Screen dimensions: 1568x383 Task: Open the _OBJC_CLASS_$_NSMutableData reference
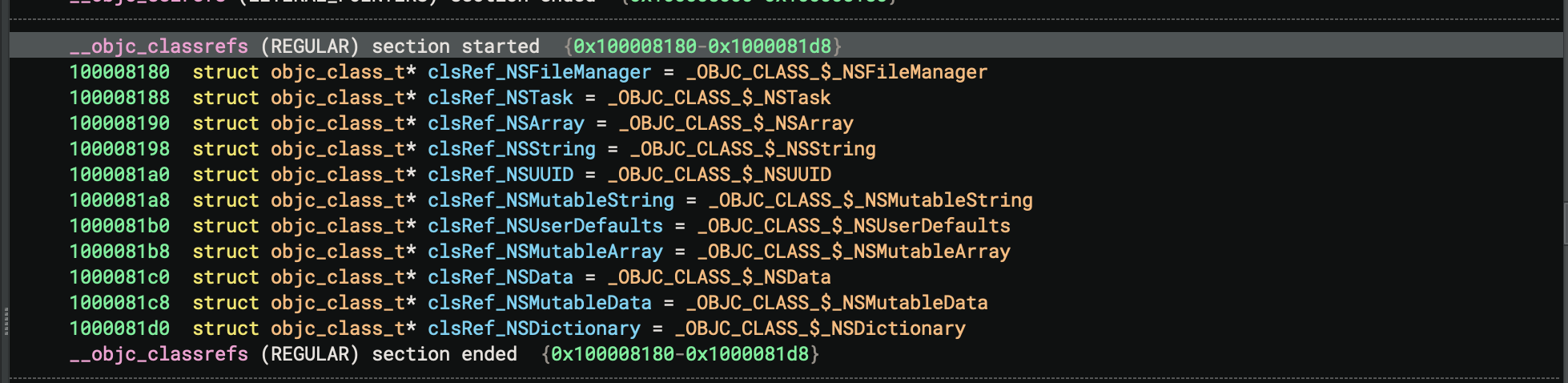click(837, 303)
